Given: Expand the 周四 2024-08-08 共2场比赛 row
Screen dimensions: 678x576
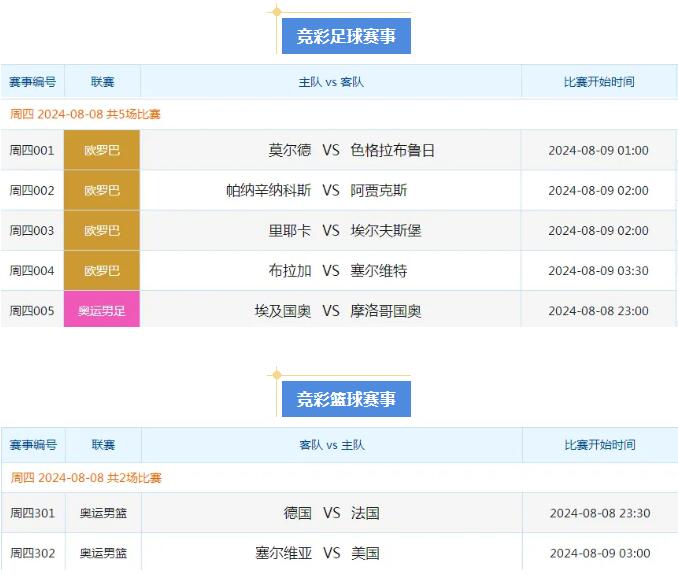Looking at the screenshot, I should coord(86,477).
